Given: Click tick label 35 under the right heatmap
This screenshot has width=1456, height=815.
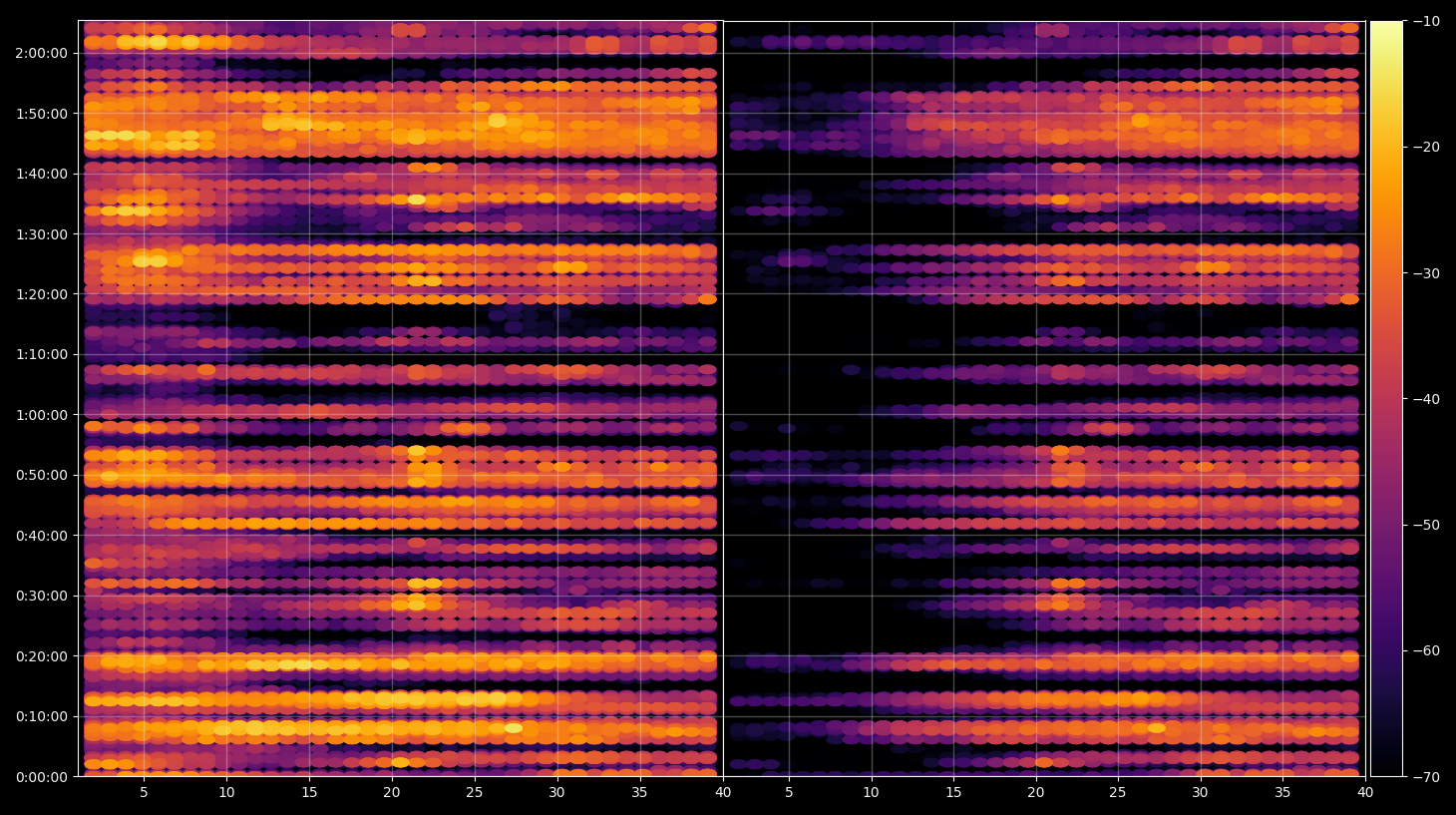Looking at the screenshot, I should (x=1282, y=793).
